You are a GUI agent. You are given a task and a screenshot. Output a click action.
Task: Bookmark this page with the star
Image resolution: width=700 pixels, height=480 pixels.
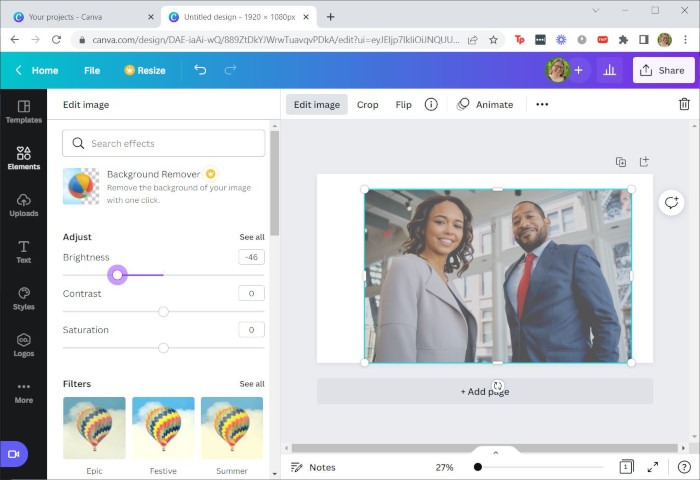pos(493,40)
